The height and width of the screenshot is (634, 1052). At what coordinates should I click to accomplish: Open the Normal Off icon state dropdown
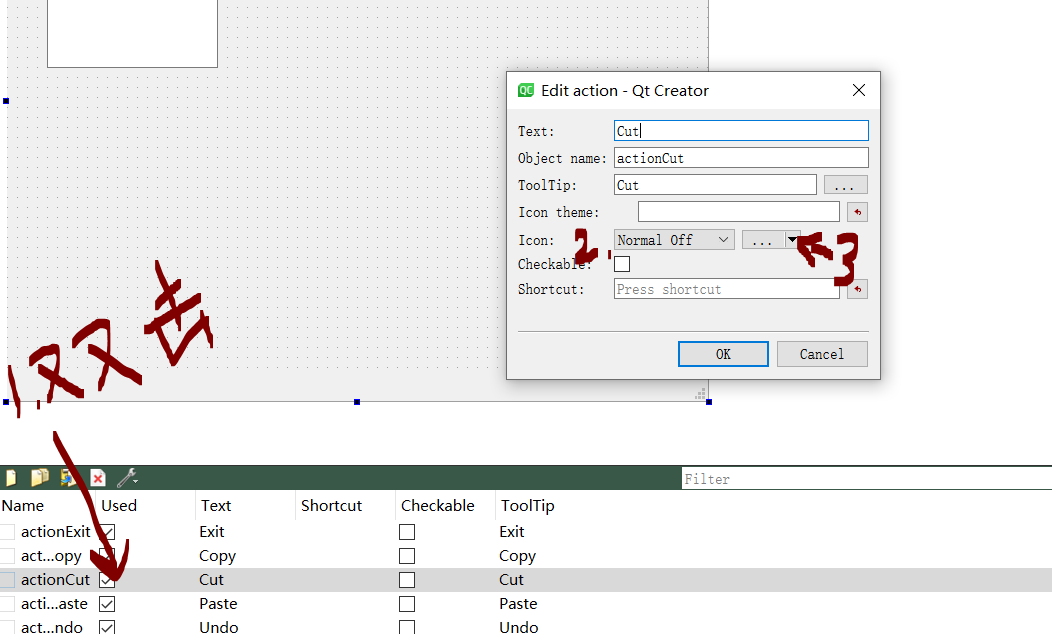[x=674, y=240]
